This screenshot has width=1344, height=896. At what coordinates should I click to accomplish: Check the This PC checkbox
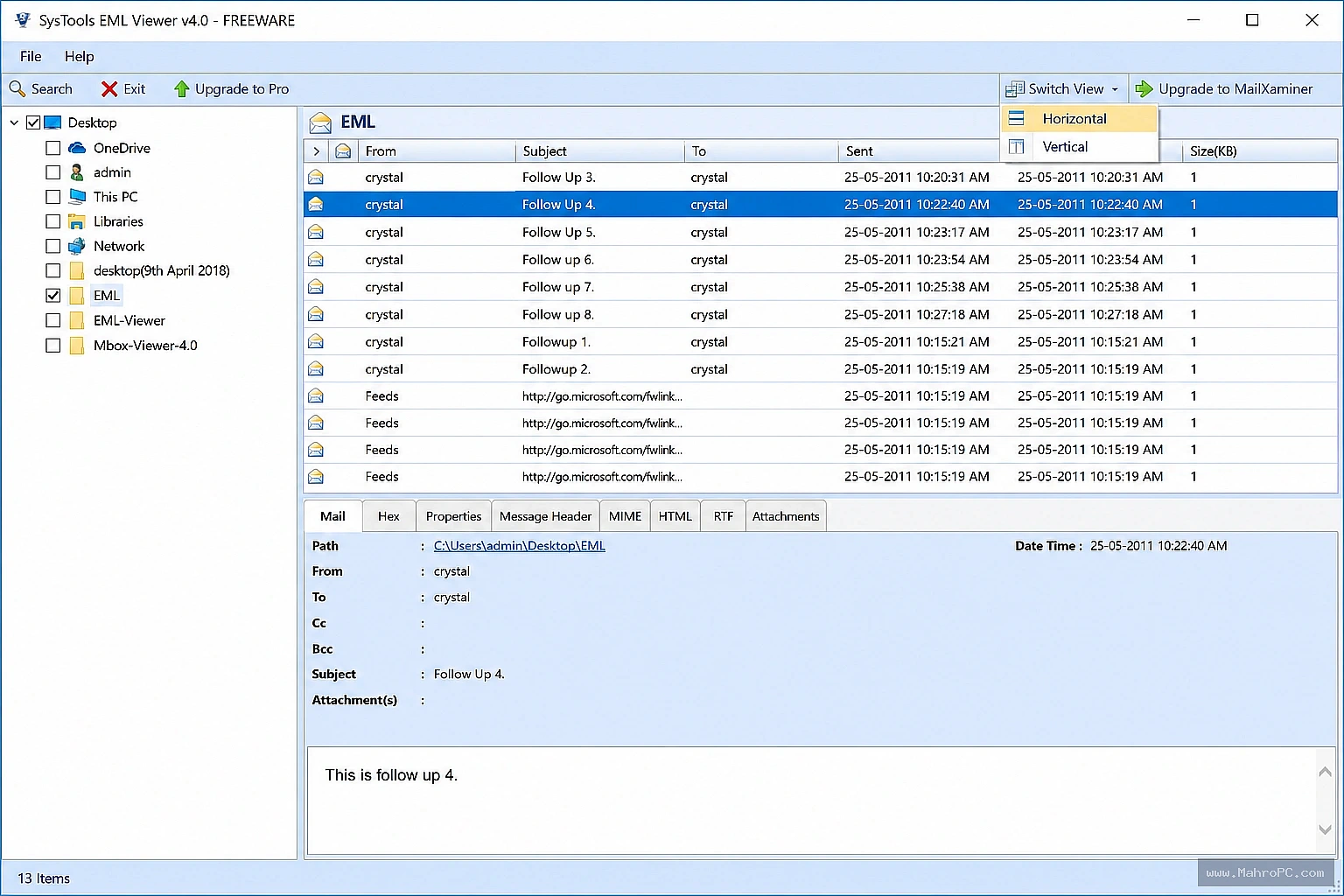point(52,197)
